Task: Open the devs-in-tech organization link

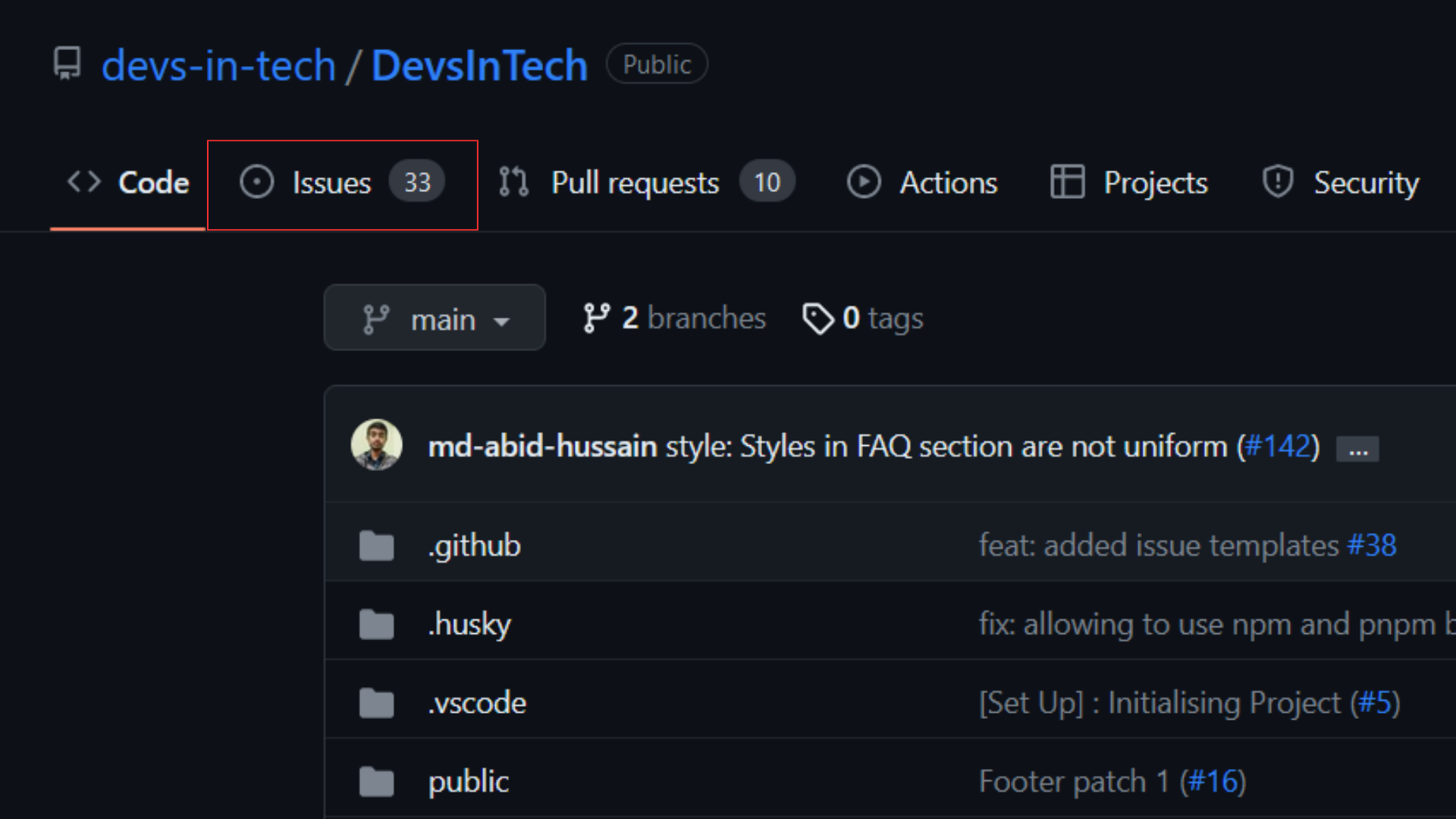Action: coord(218,65)
